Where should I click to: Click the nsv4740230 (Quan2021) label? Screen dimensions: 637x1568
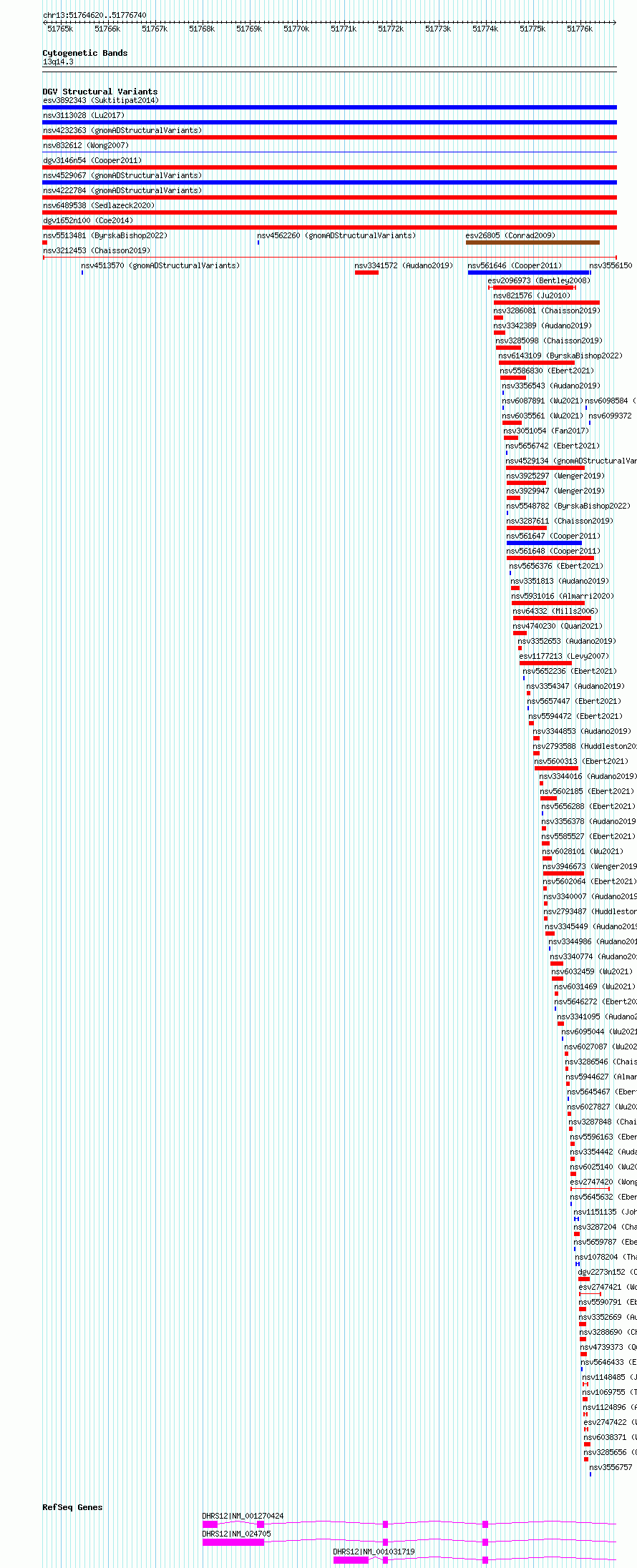[558, 626]
